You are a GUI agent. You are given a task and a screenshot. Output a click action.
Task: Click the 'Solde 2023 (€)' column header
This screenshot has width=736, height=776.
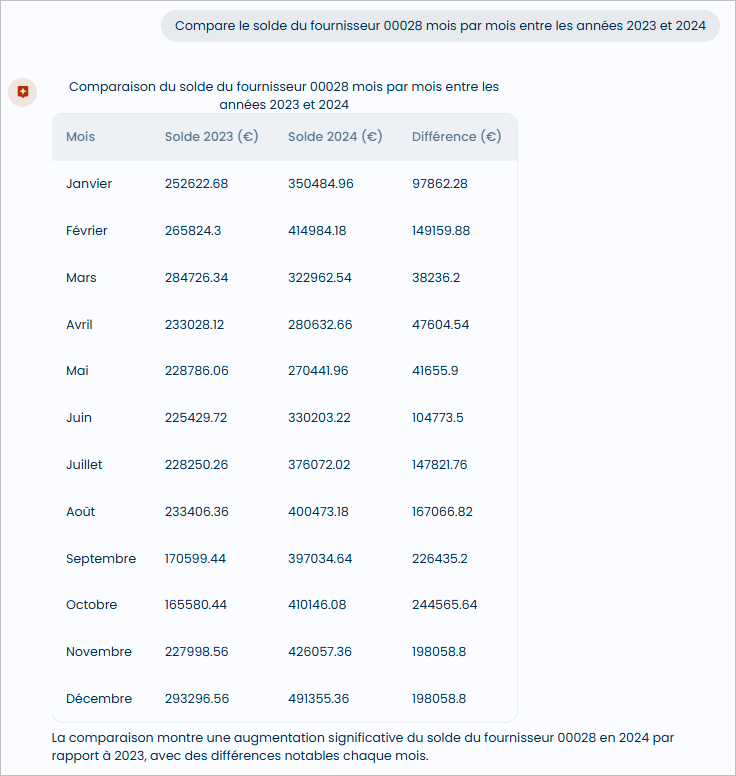(211, 137)
